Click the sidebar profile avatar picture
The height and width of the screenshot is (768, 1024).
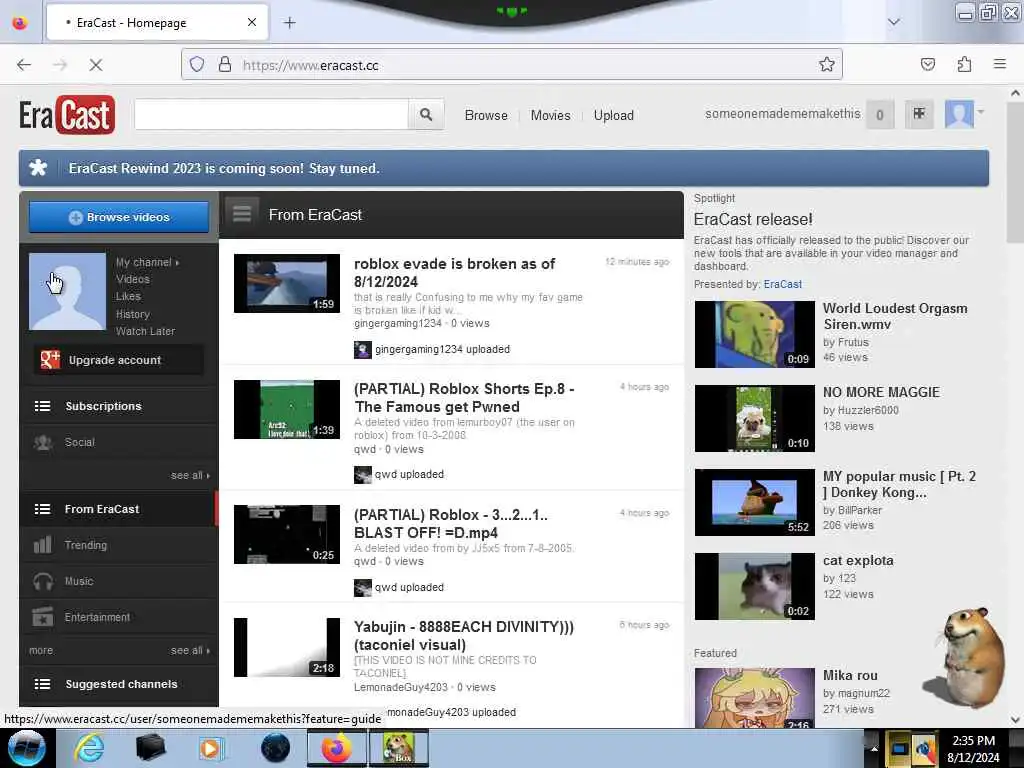(67, 291)
